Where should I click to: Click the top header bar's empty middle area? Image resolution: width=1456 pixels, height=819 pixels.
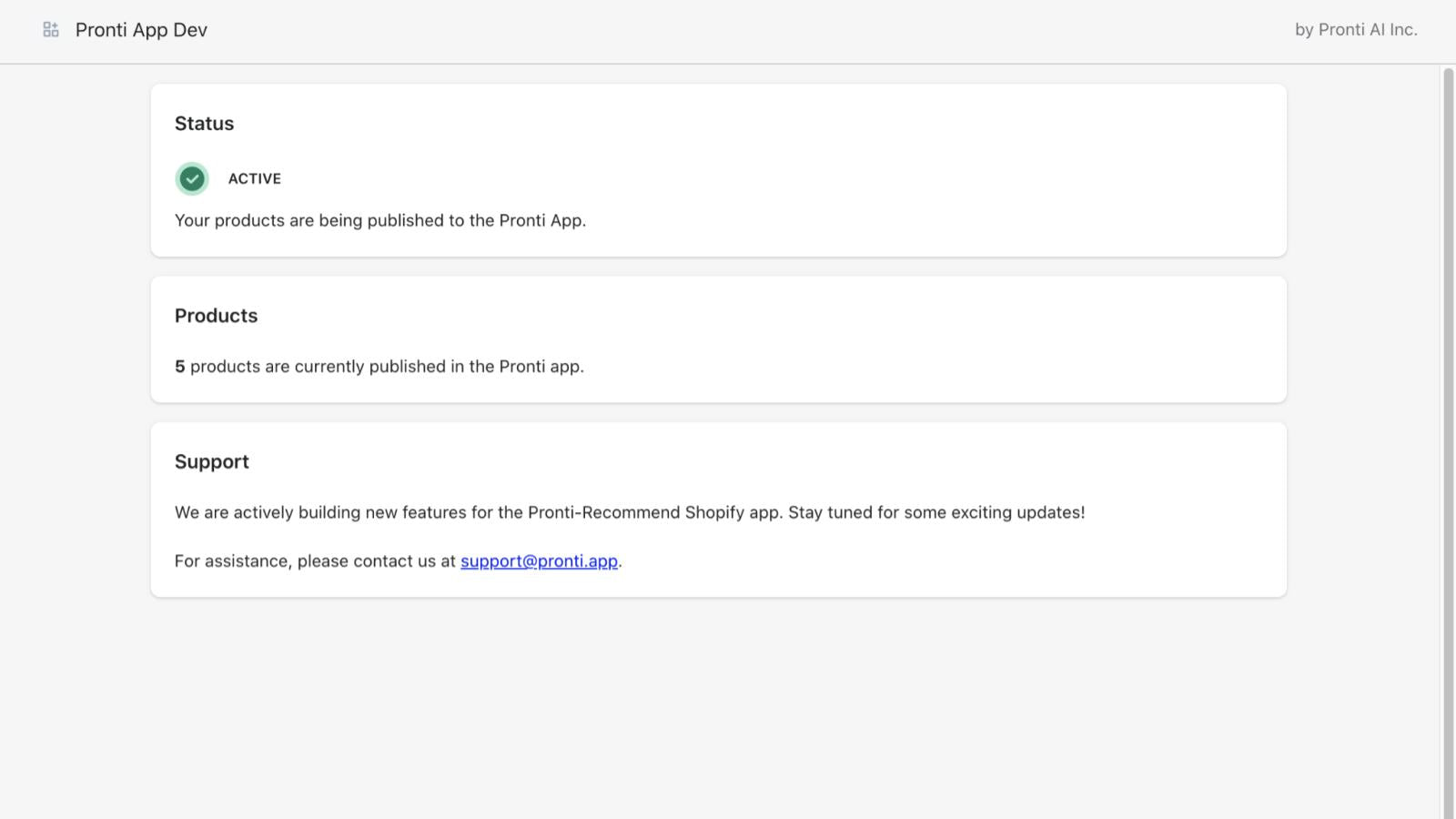coord(728,30)
